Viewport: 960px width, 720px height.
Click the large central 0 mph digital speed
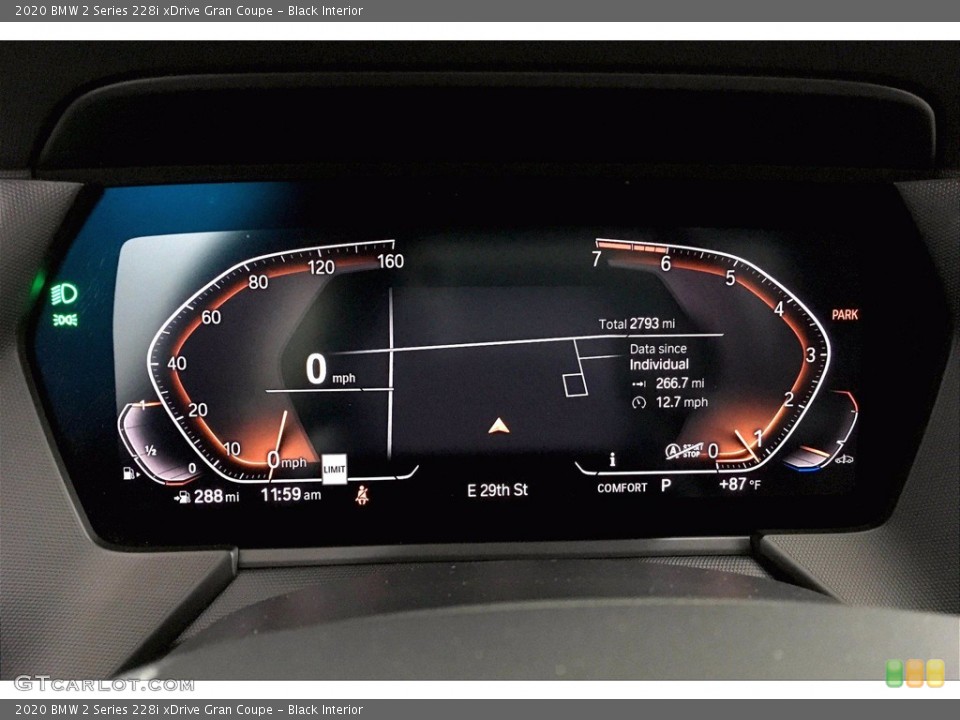click(331, 369)
